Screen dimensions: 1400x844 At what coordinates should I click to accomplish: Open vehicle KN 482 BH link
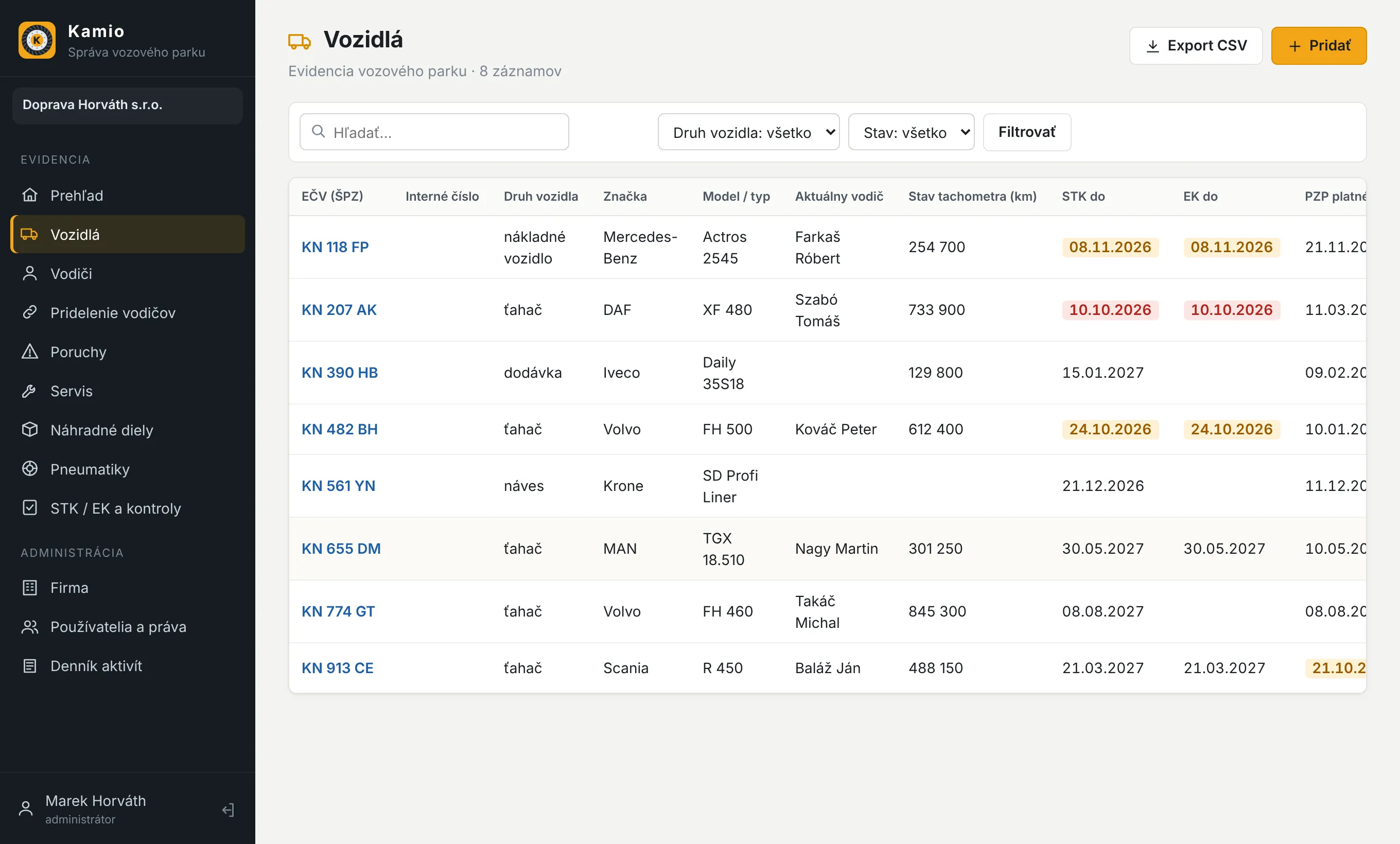pyautogui.click(x=339, y=429)
